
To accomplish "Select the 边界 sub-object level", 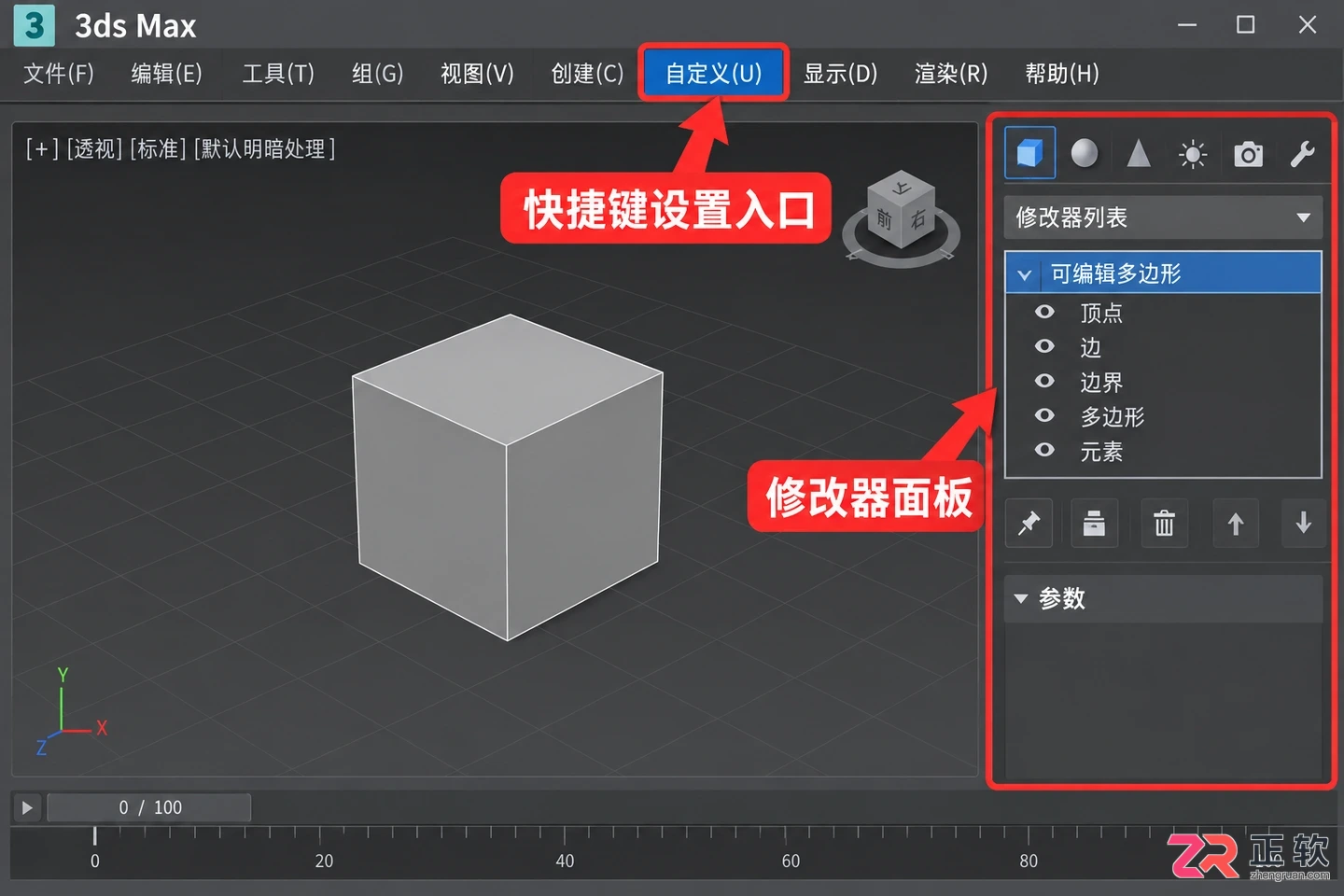I will point(1101,382).
